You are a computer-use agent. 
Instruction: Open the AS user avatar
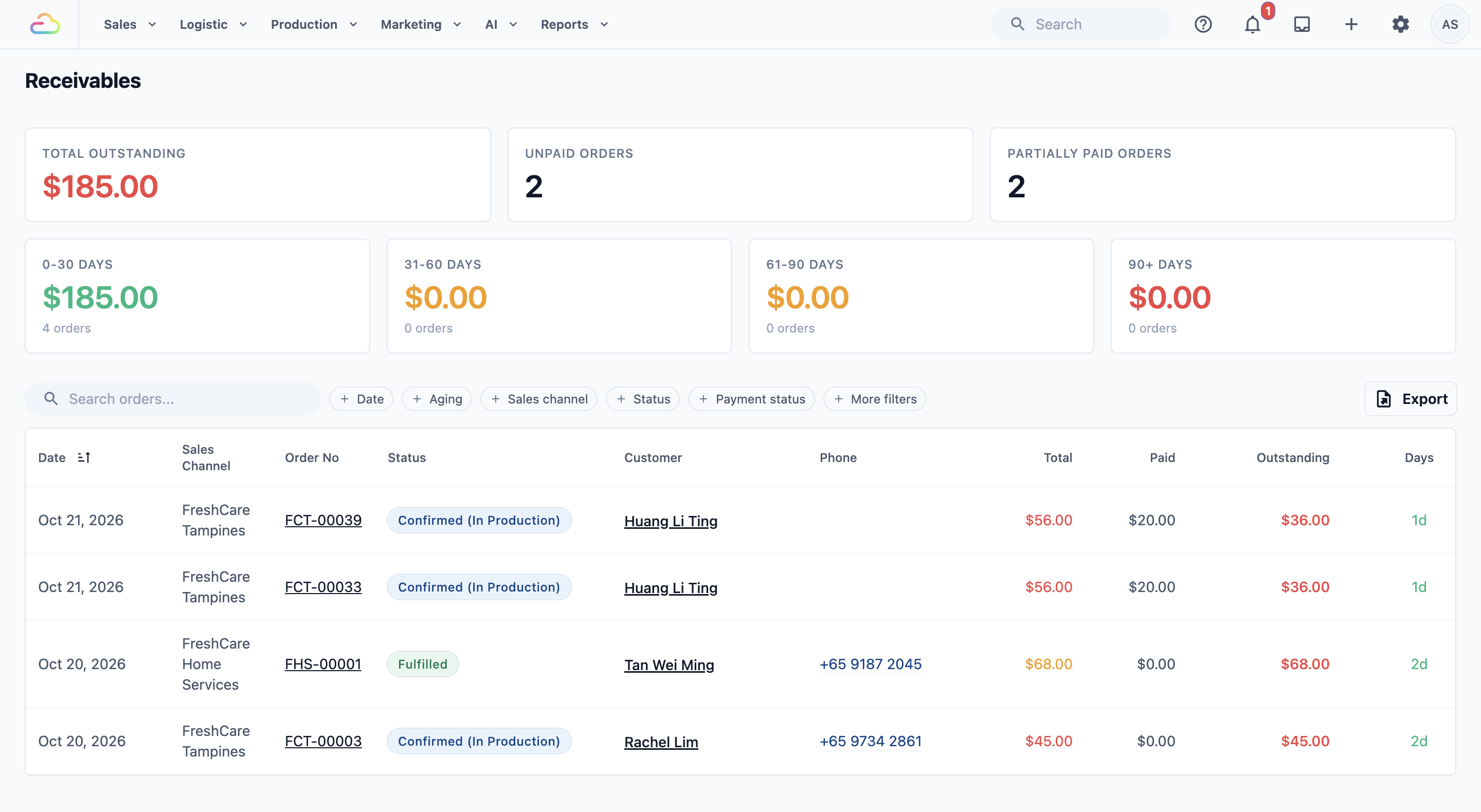pos(1450,24)
